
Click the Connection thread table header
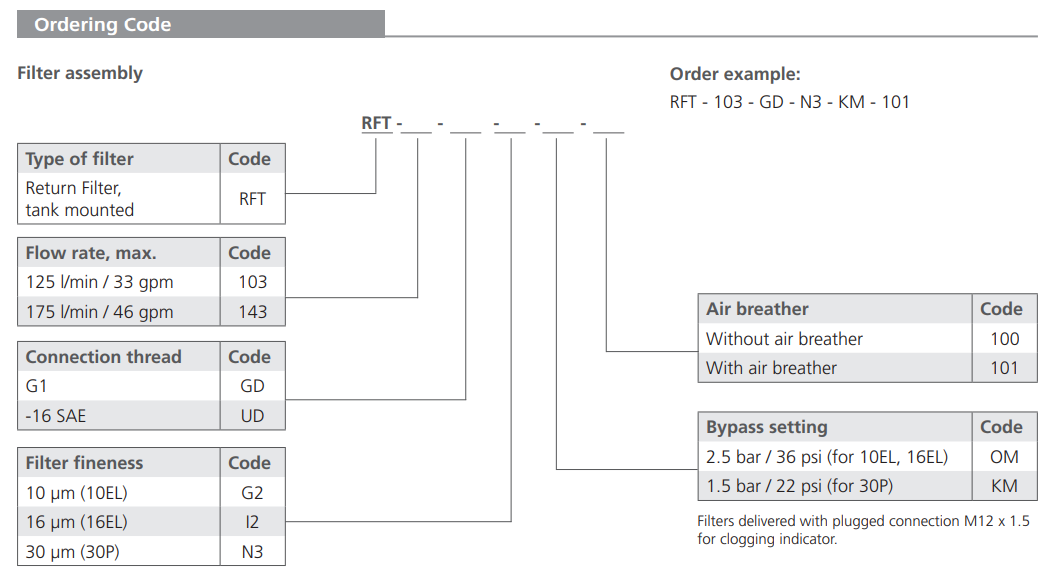click(103, 357)
